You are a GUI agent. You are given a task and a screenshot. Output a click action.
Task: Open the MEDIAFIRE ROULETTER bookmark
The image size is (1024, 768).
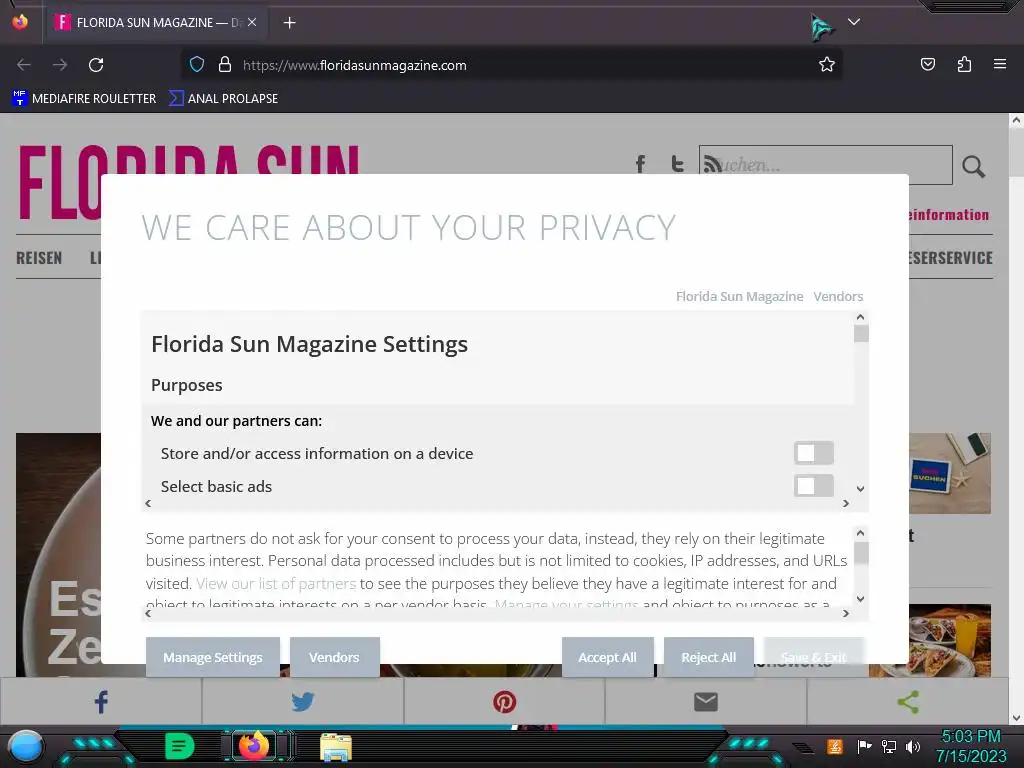click(84, 99)
